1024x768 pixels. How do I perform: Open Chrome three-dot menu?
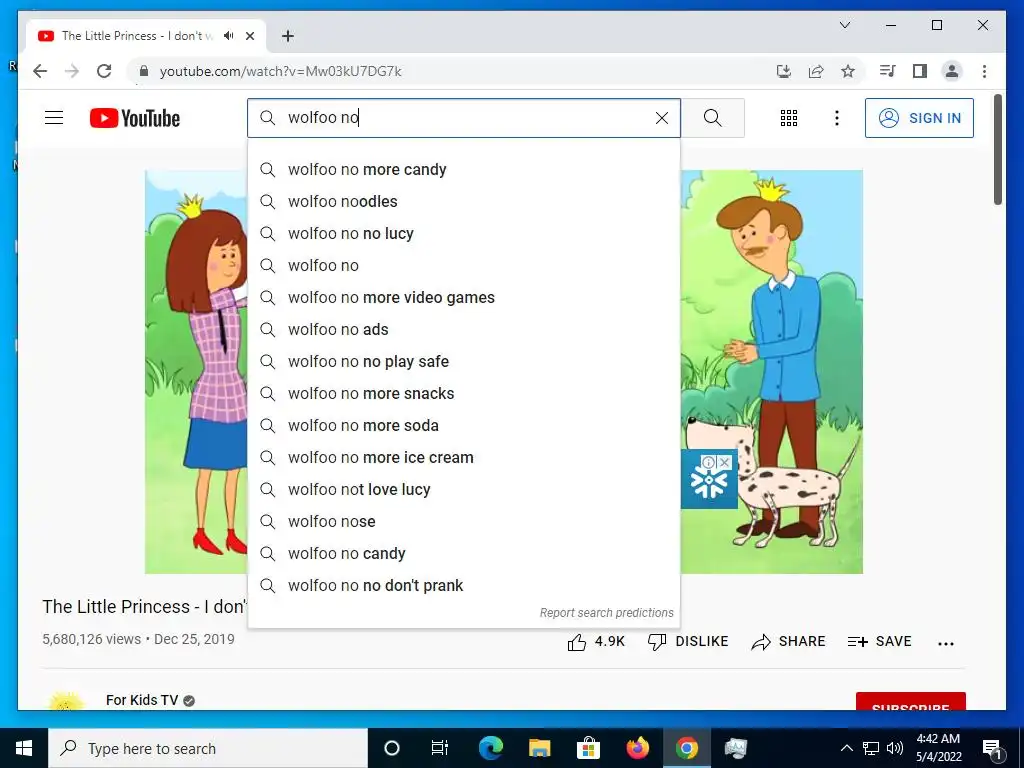[984, 71]
